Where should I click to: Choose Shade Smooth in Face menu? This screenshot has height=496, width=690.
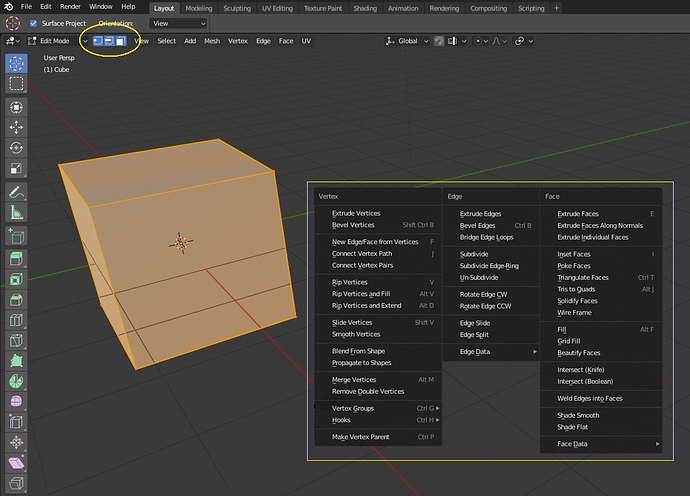coord(601,415)
